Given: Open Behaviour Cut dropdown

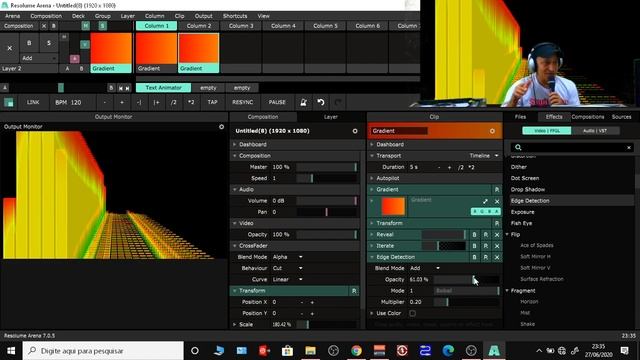Looking at the screenshot, I should click(288, 268).
